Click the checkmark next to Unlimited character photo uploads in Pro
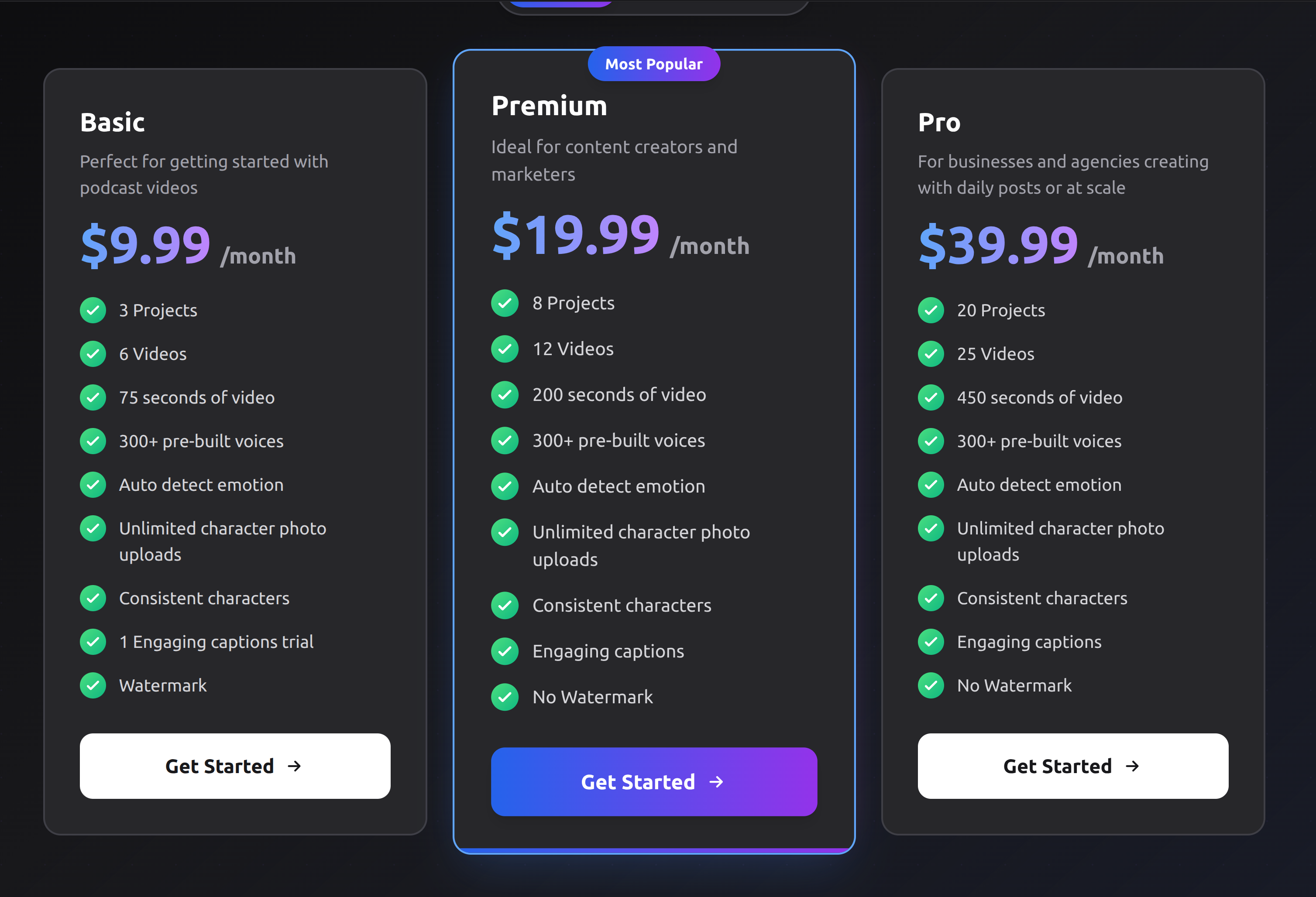The width and height of the screenshot is (1316, 897). tap(931, 529)
